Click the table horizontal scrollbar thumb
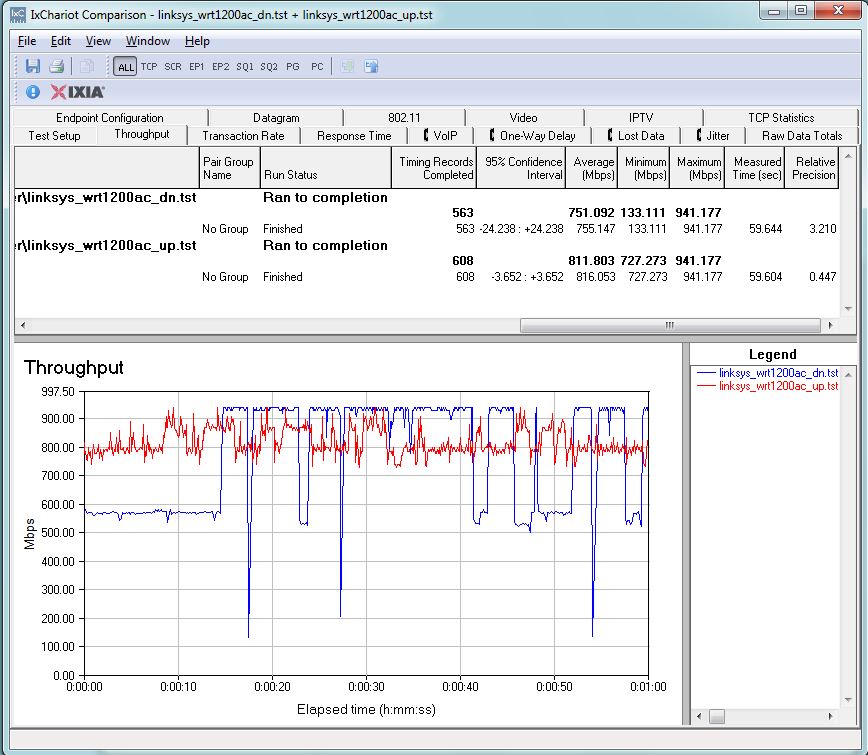This screenshot has height=755, width=868. tap(670, 325)
